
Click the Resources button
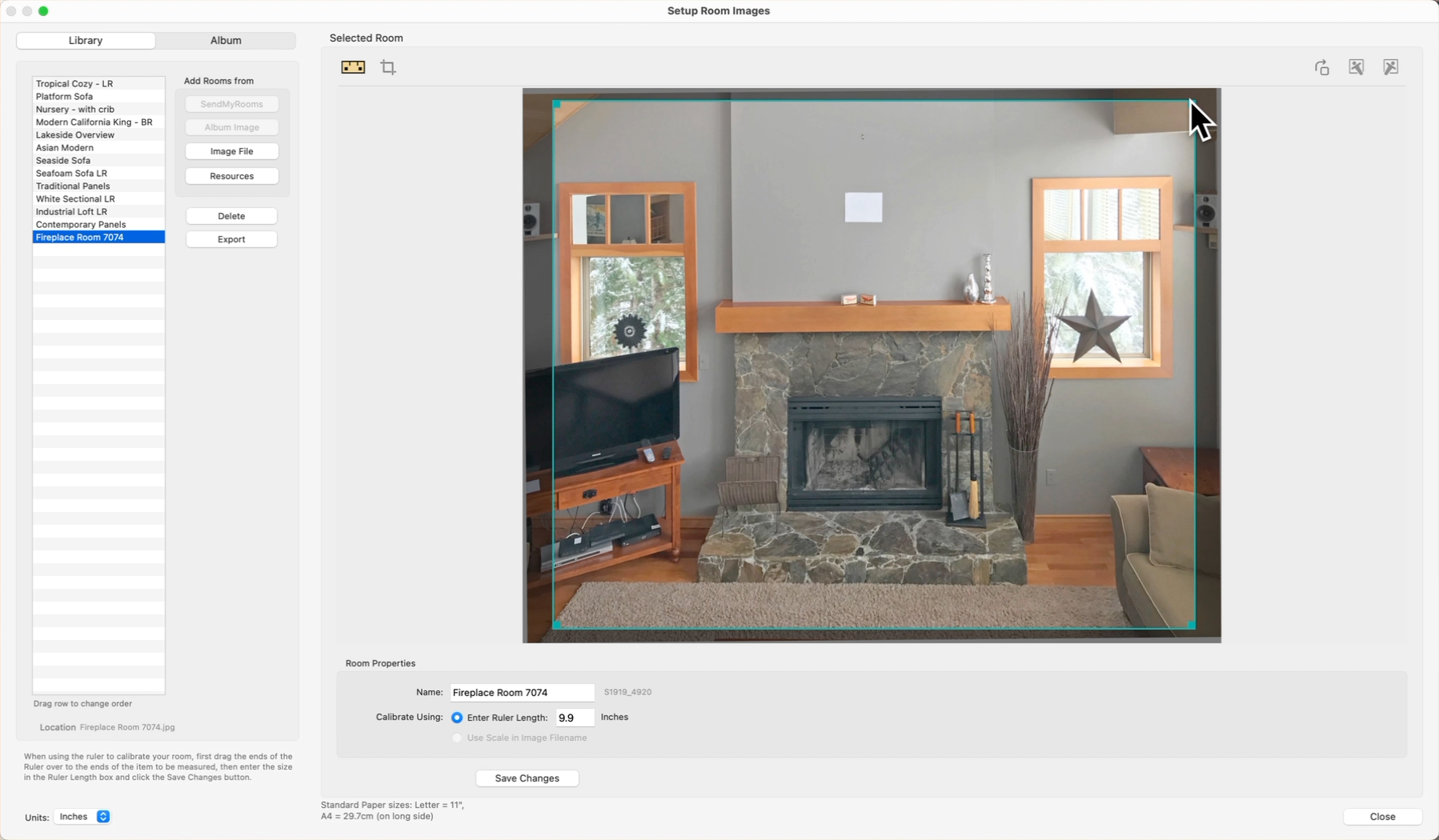pos(231,176)
